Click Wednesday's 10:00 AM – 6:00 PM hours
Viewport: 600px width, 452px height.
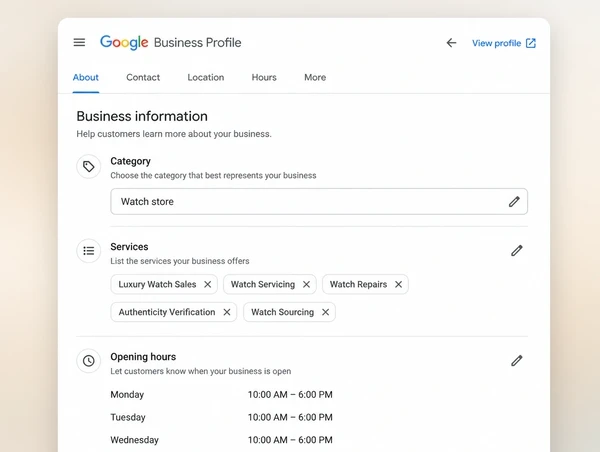point(290,440)
